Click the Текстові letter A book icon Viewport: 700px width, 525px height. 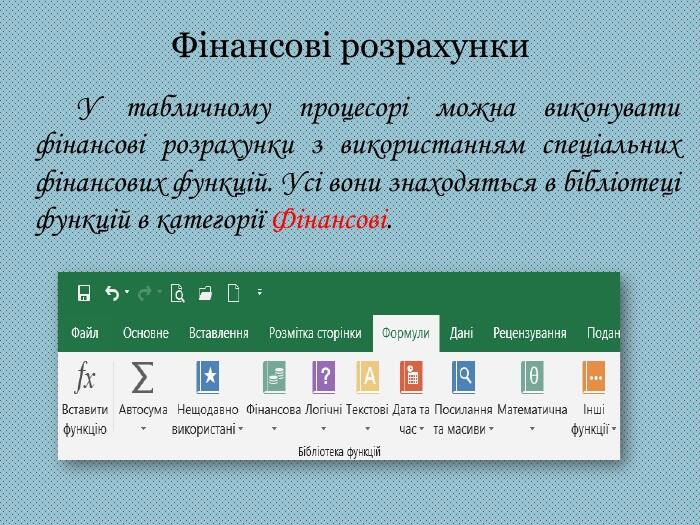pos(368,378)
